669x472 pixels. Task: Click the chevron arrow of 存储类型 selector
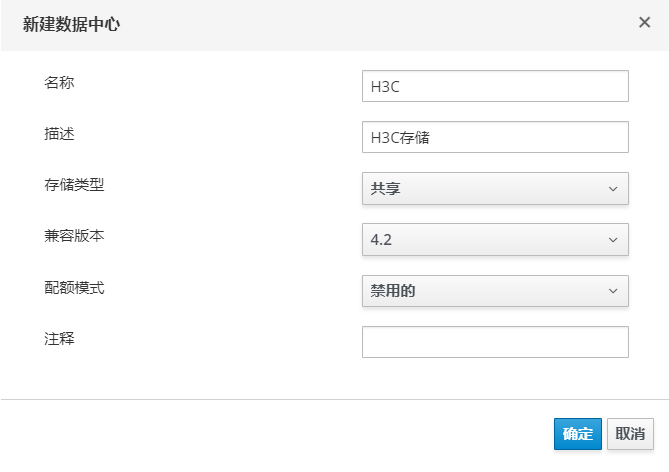613,188
